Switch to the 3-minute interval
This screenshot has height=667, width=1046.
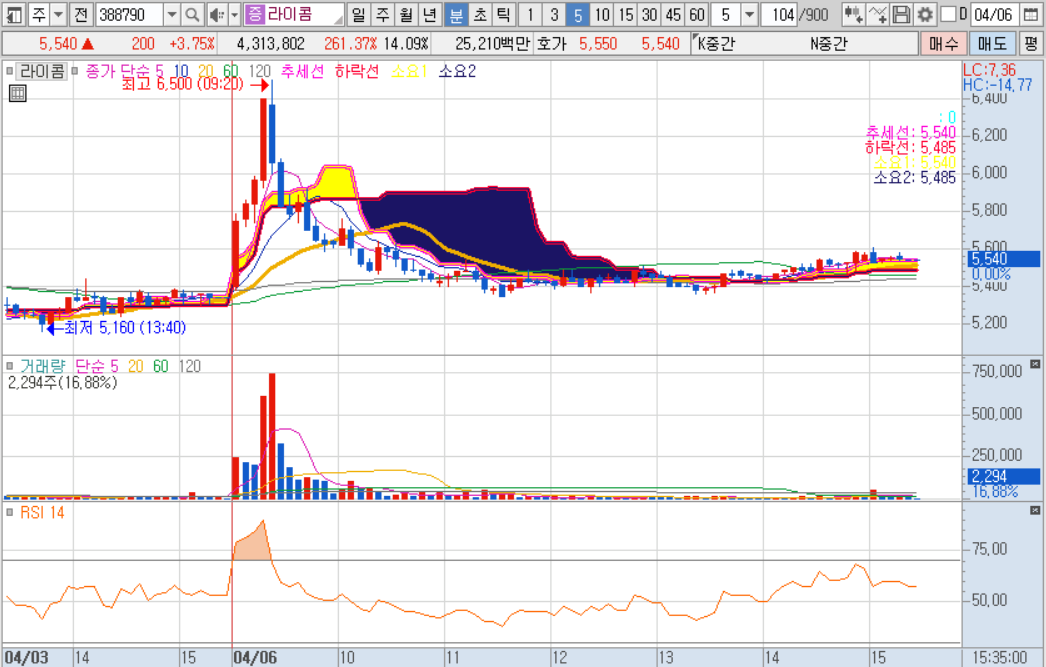tap(554, 14)
